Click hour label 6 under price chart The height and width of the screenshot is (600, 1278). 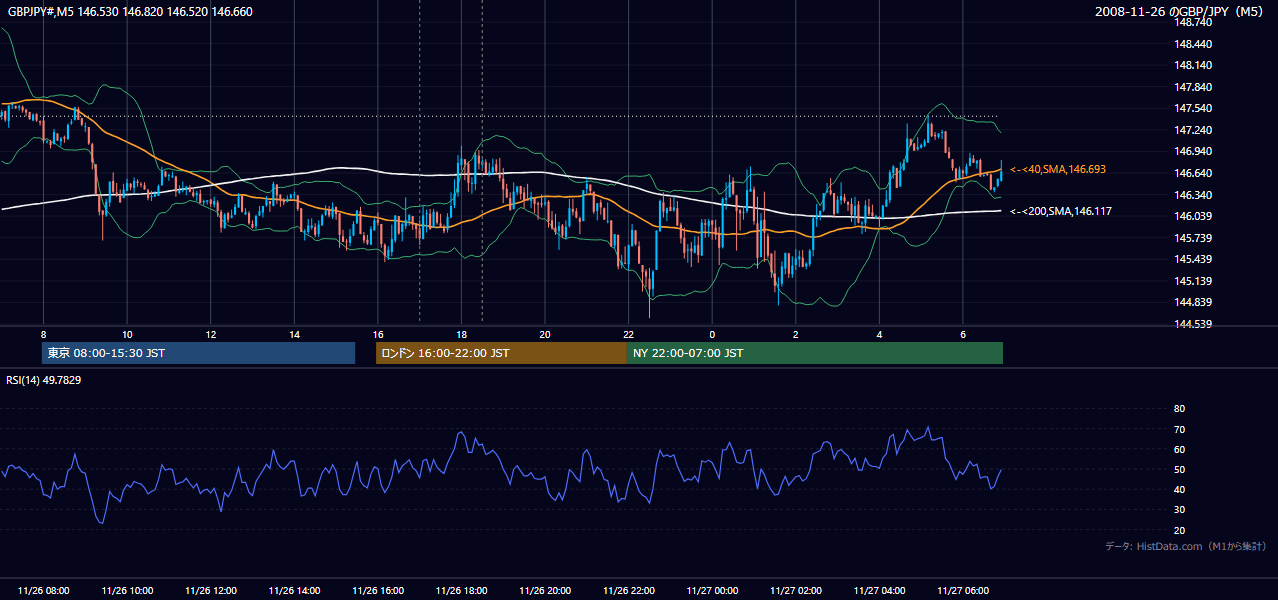963,334
